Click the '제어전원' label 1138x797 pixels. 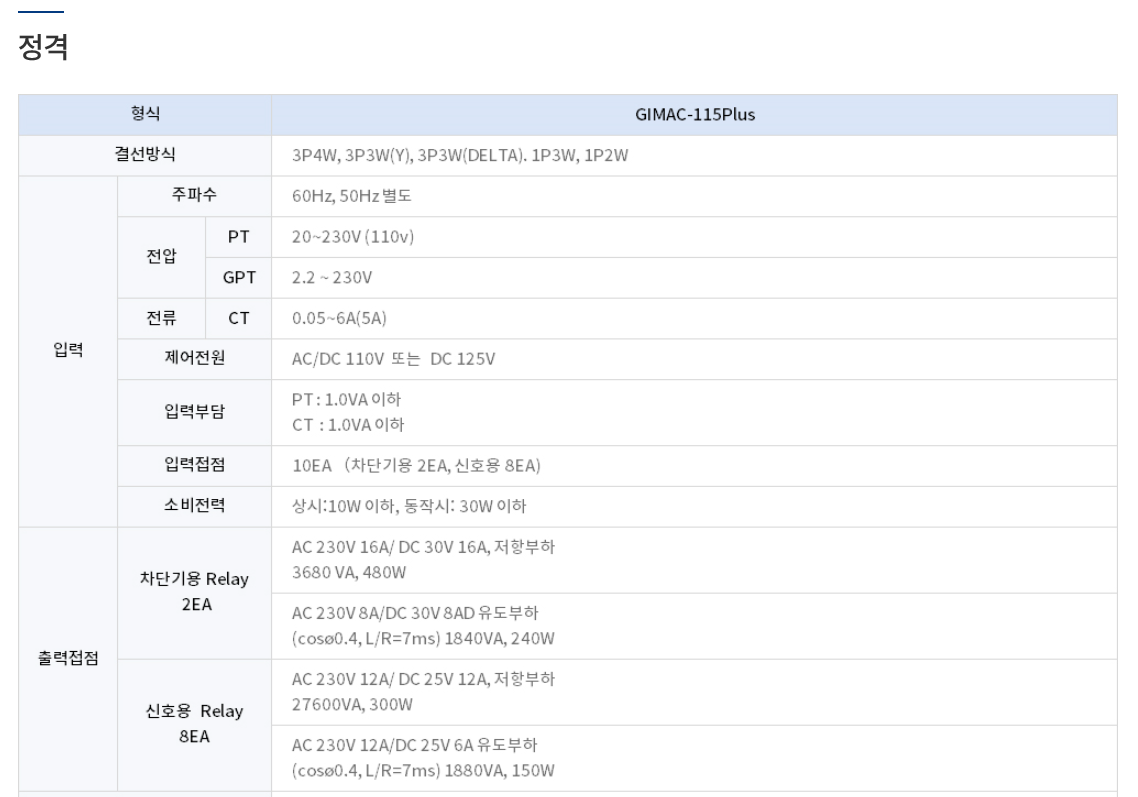[x=194, y=358]
